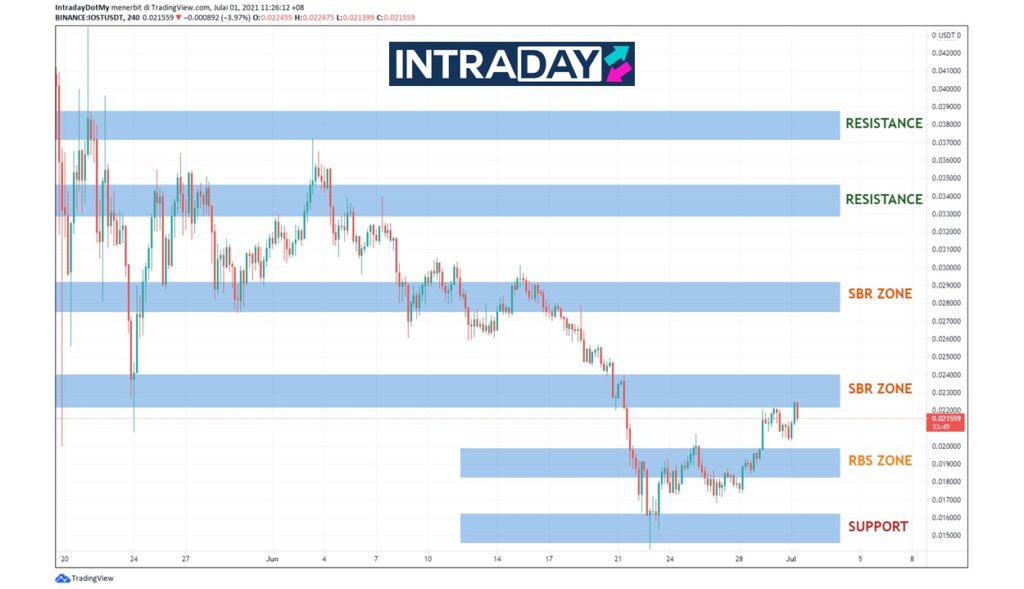
Task: Select the lower SBR ZONE label
Action: click(x=880, y=389)
